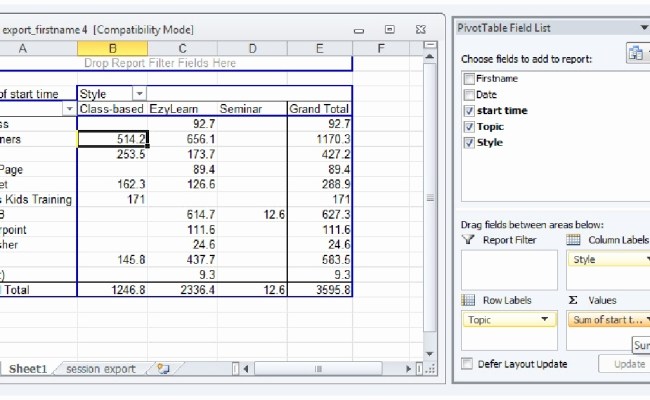
Task: Click the horizontal scrollbar thumb
Action: click(x=318, y=368)
